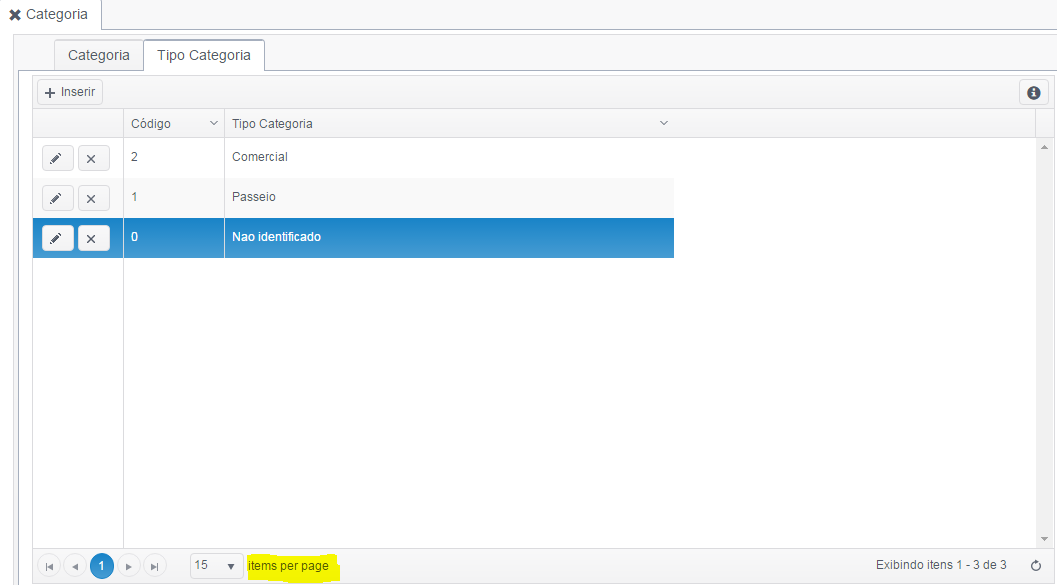Click the Exibindo itens 1 - 3 de 3 text
Viewport: 1057px width, 585px height.
941,565
